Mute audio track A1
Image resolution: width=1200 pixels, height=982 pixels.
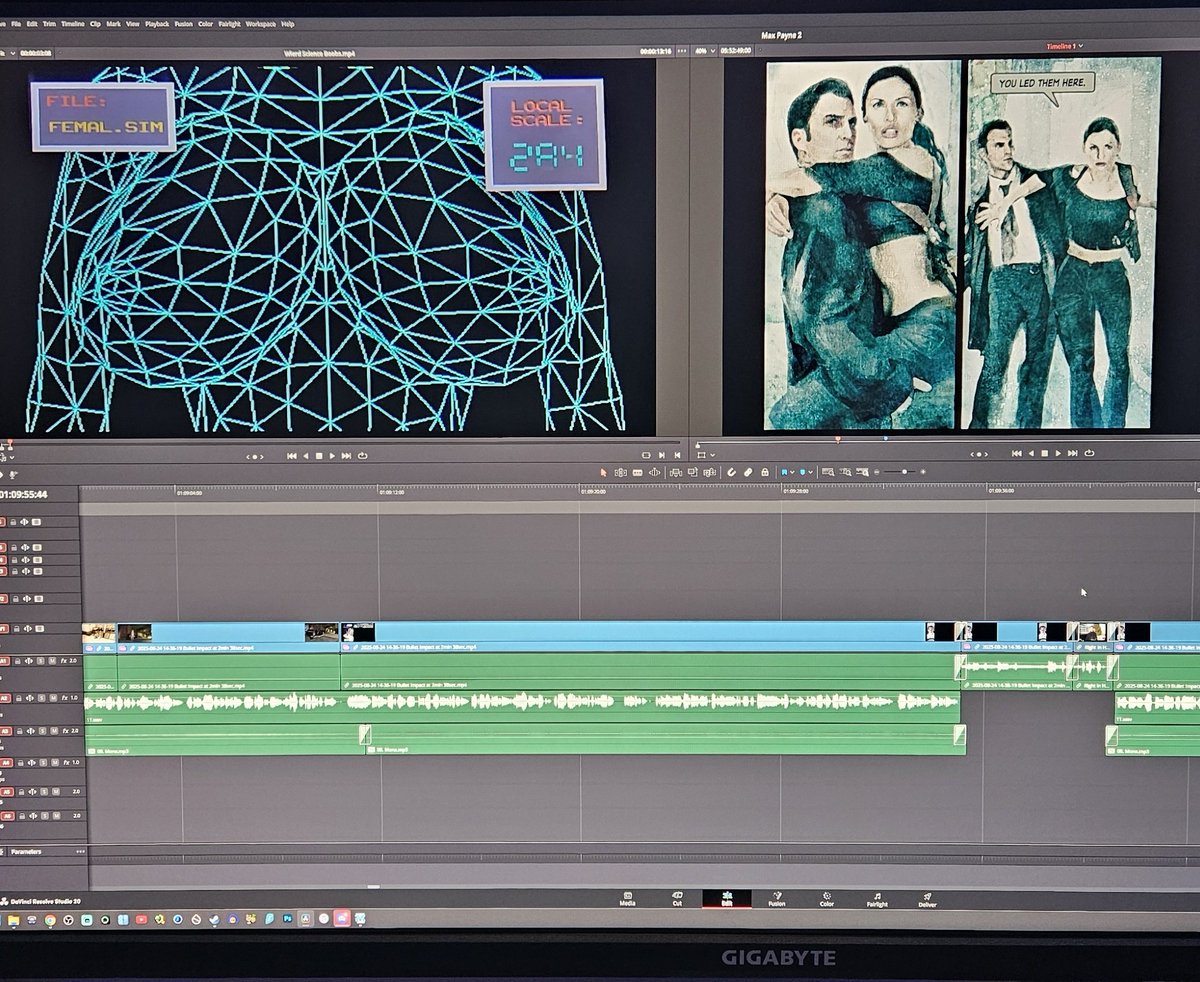pyautogui.click(x=52, y=661)
